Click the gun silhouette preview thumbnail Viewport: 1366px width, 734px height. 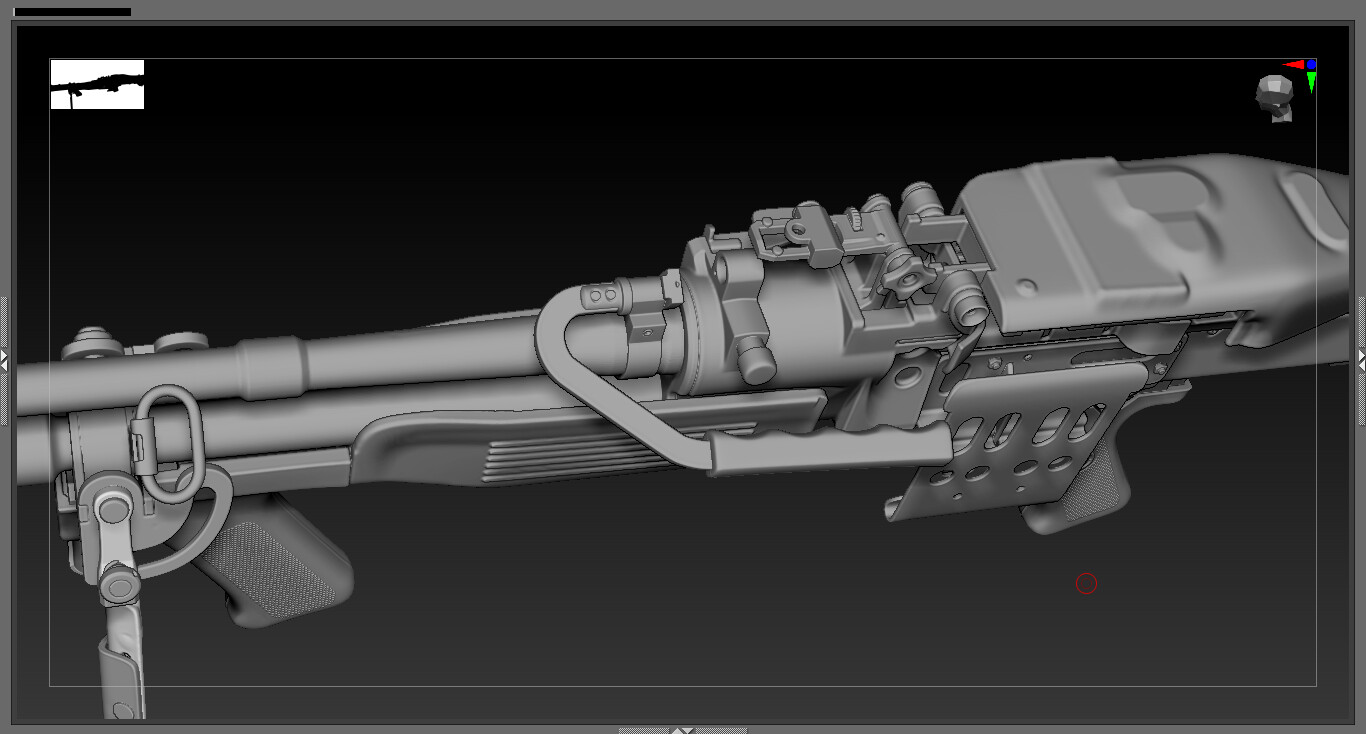[96, 85]
